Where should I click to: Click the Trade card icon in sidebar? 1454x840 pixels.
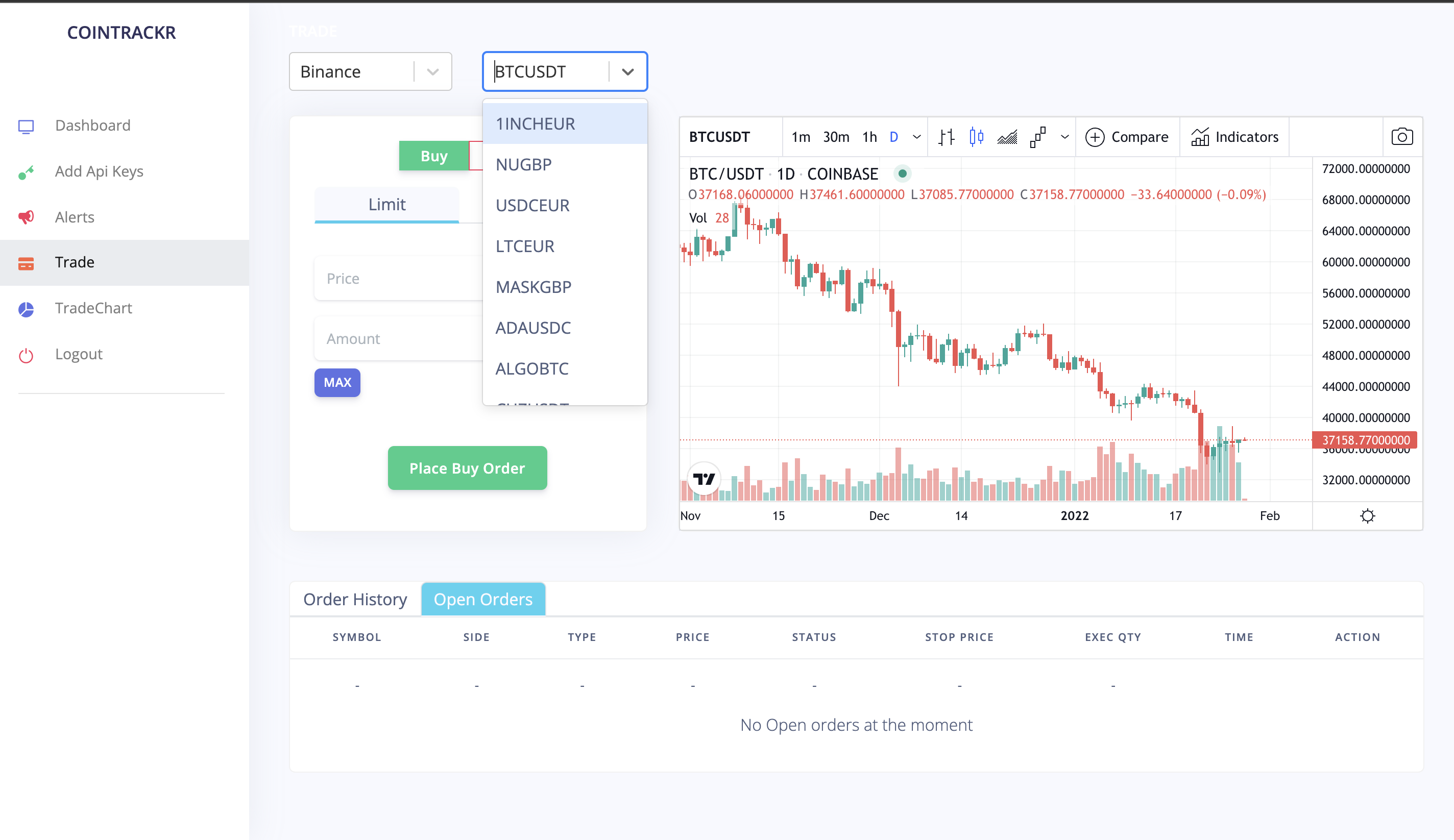pyautogui.click(x=26, y=263)
